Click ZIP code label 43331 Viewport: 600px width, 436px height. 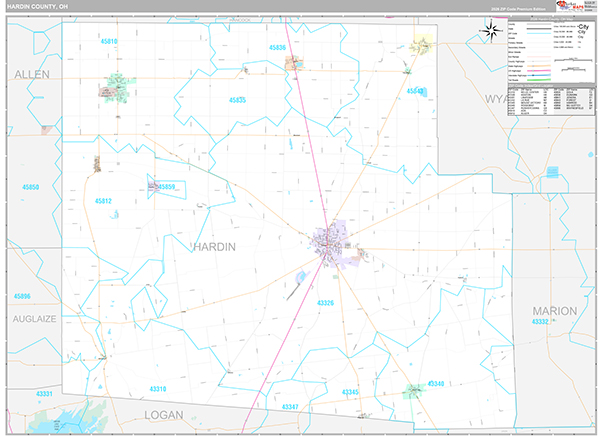(44, 394)
